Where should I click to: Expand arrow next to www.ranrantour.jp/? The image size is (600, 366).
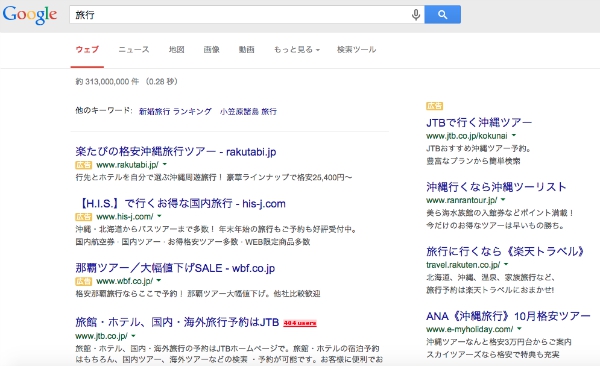point(503,199)
